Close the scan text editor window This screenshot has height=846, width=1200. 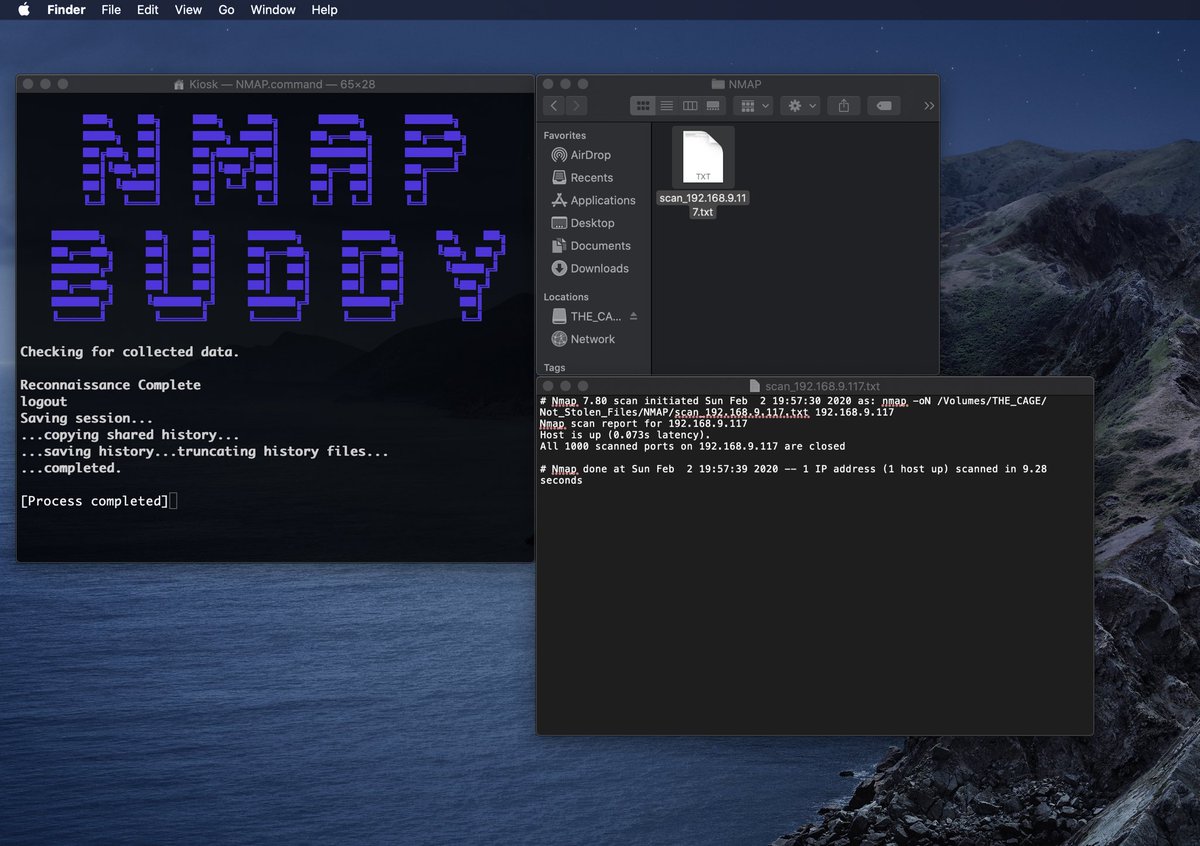(548, 386)
